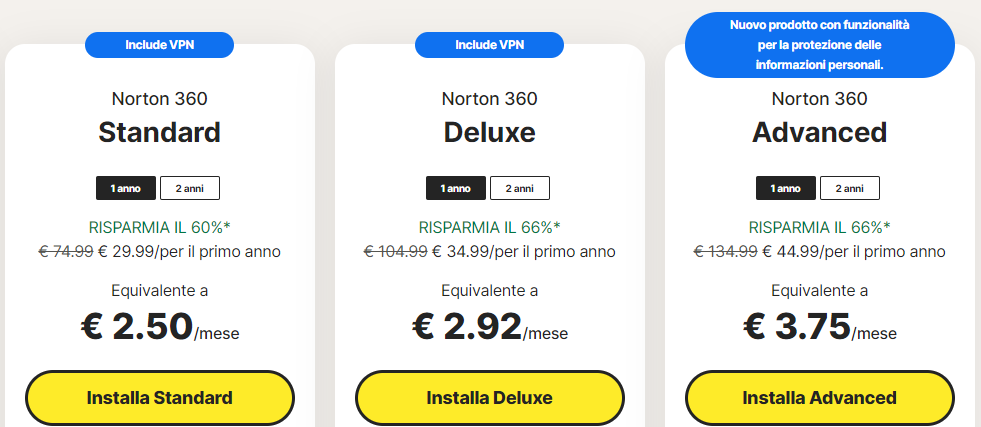Viewport: 981px width, 427px height.
Task: Click the € 2.92/mese price
Action: click(490, 327)
